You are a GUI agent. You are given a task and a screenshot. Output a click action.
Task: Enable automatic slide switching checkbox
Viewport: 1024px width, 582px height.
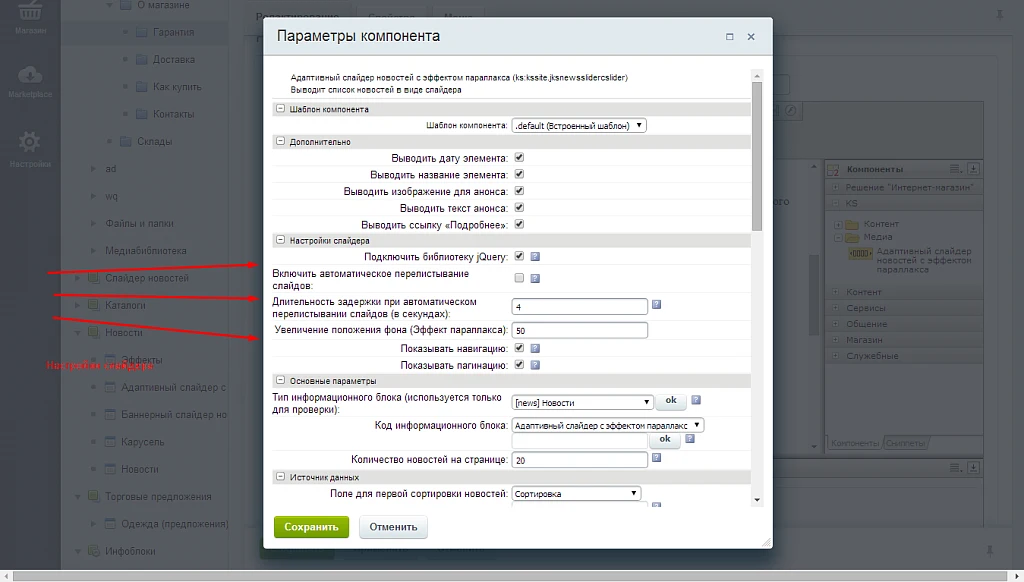pyautogui.click(x=519, y=278)
